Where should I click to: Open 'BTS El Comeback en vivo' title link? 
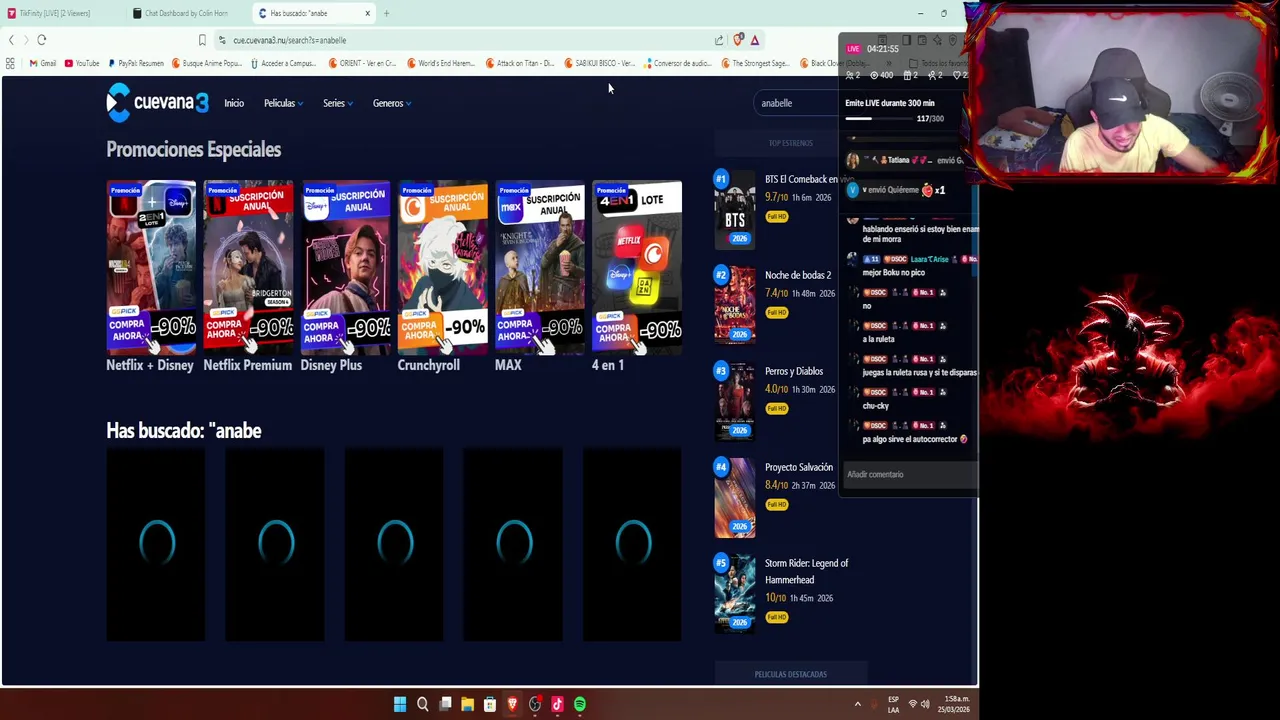pos(808,179)
